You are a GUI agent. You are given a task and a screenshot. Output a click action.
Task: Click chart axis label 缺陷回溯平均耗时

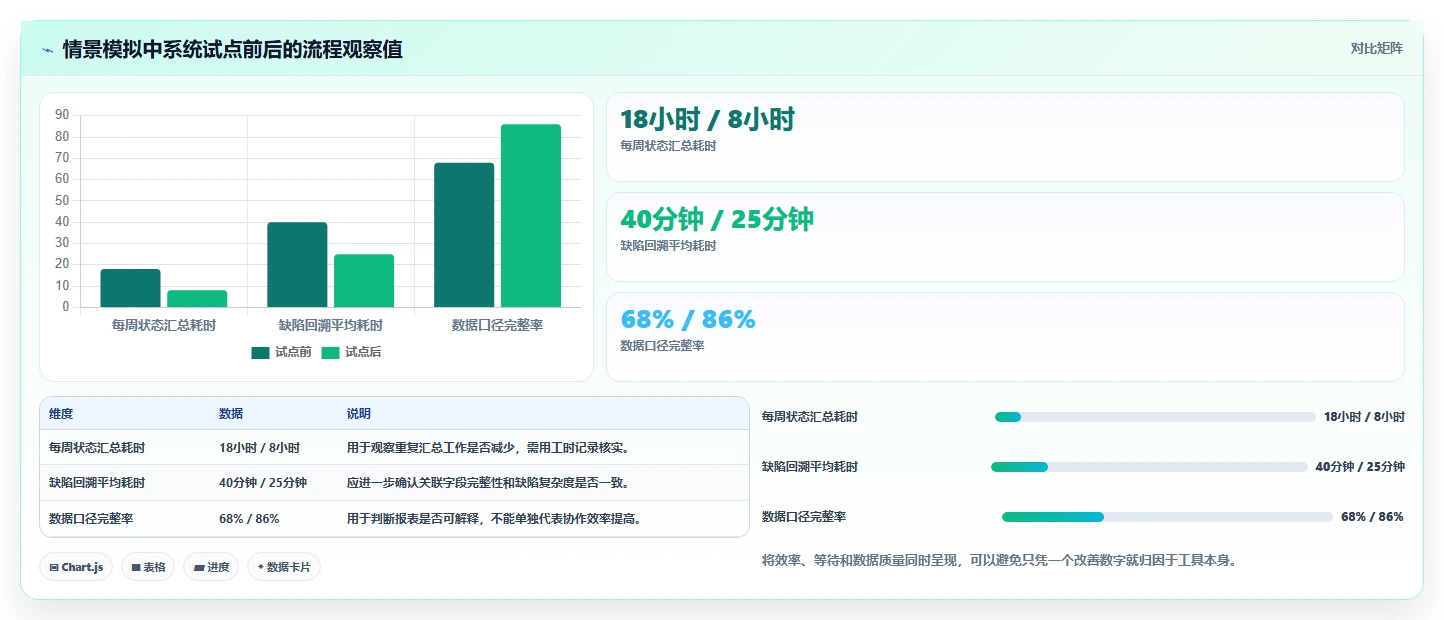[331, 325]
